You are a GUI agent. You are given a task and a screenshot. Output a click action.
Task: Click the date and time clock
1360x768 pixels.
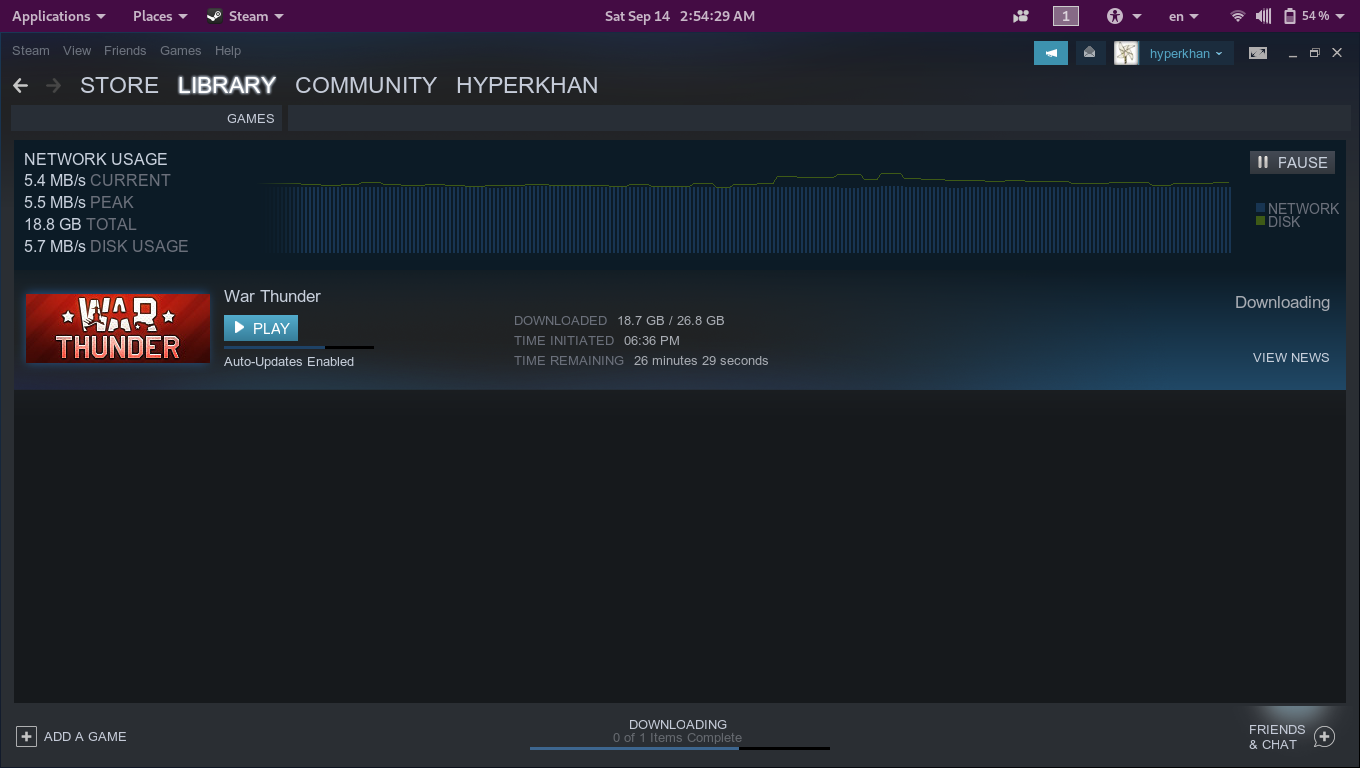680,16
